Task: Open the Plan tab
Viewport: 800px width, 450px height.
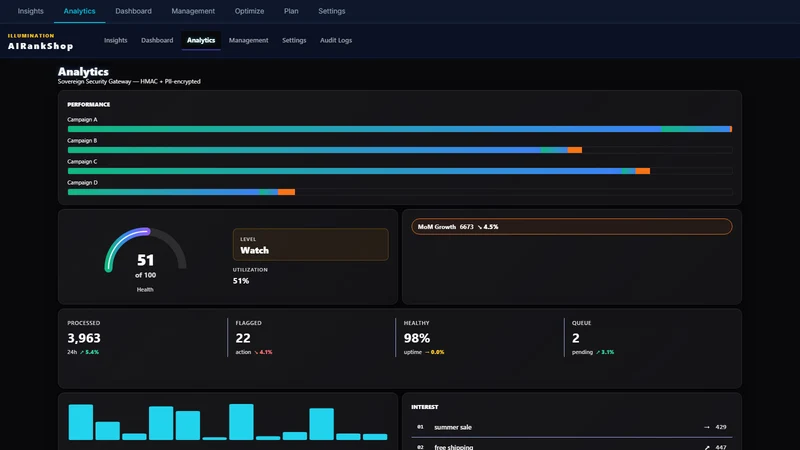Action: [x=291, y=11]
